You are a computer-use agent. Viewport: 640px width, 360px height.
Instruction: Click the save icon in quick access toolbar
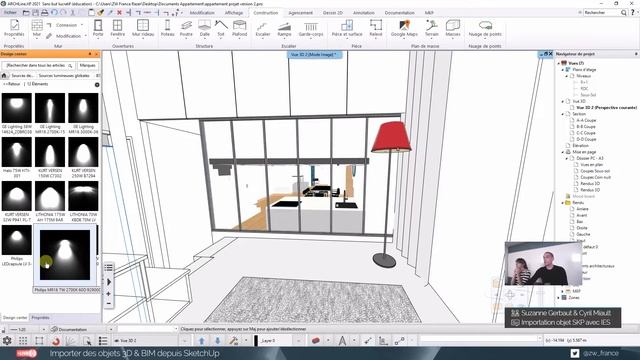36,13
